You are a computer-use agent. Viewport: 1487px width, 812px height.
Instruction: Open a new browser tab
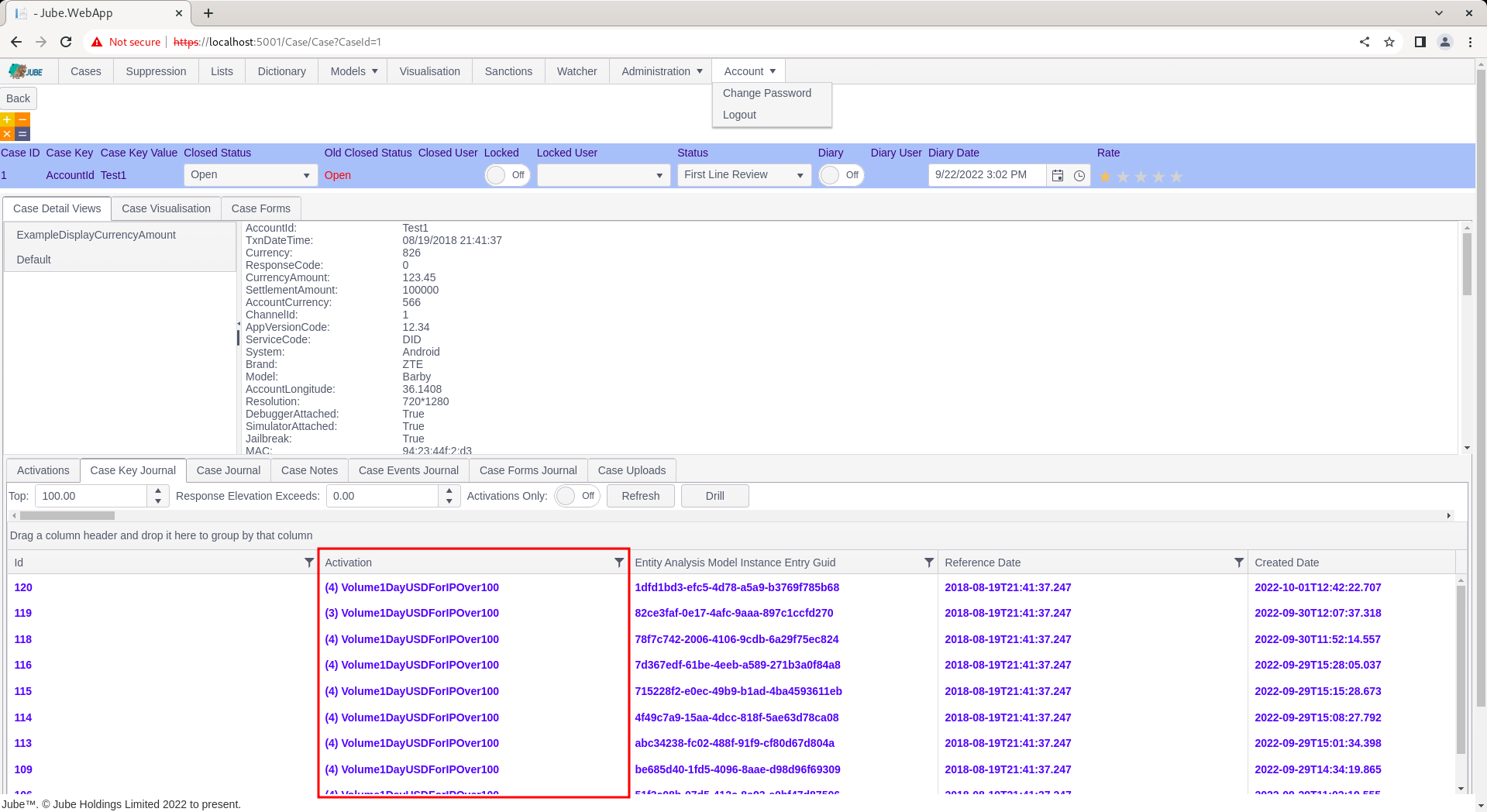pyautogui.click(x=208, y=13)
